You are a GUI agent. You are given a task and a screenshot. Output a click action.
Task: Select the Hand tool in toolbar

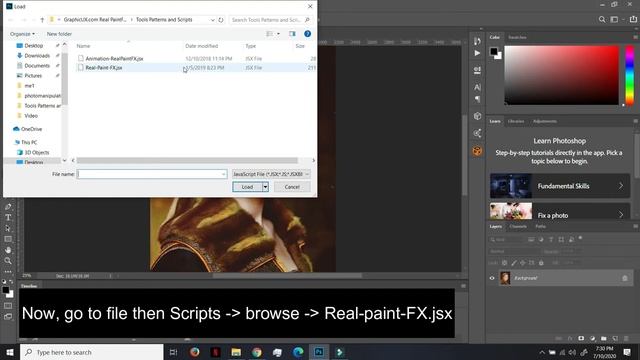click(x=8, y=250)
